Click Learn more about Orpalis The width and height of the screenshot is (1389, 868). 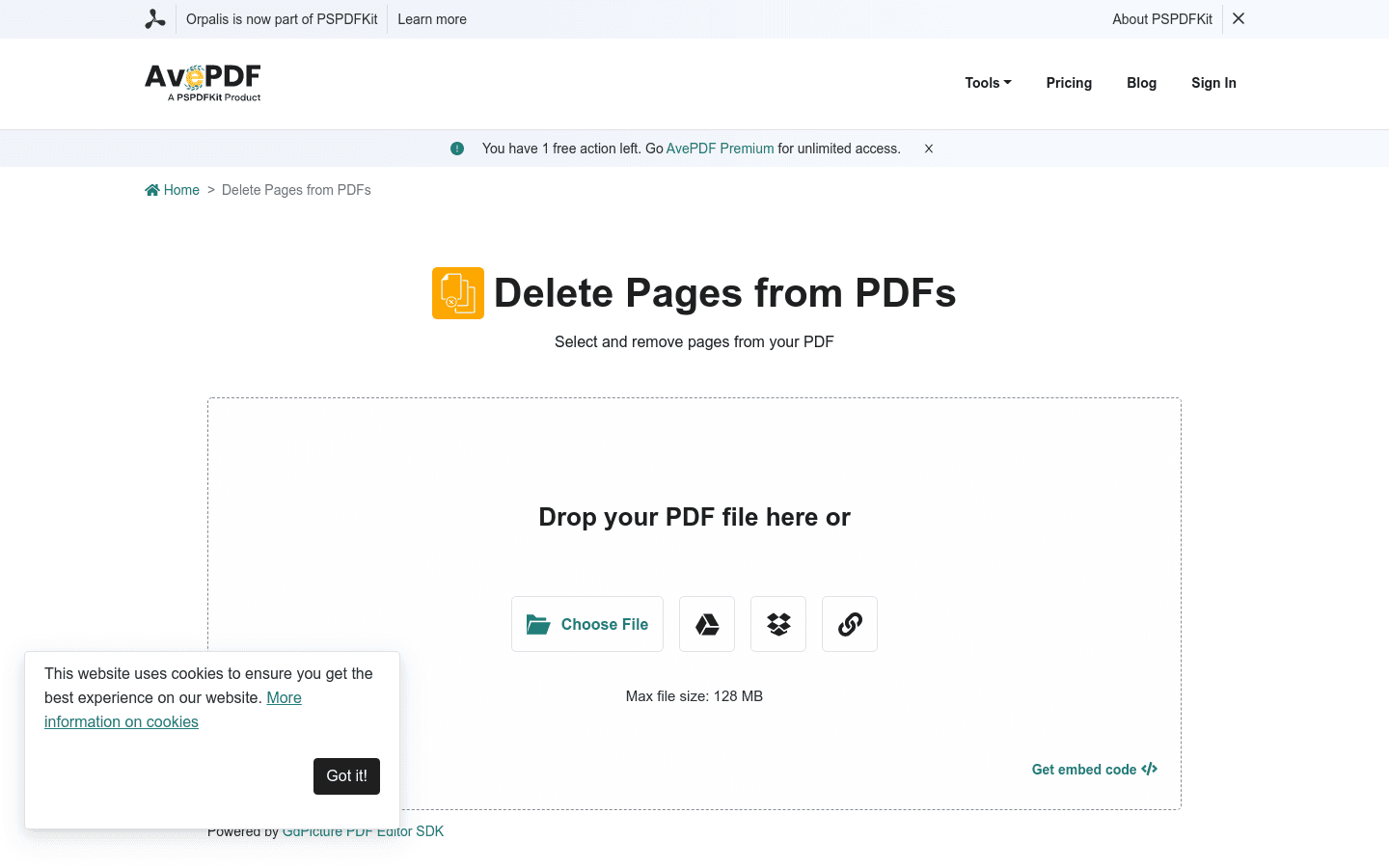click(431, 18)
